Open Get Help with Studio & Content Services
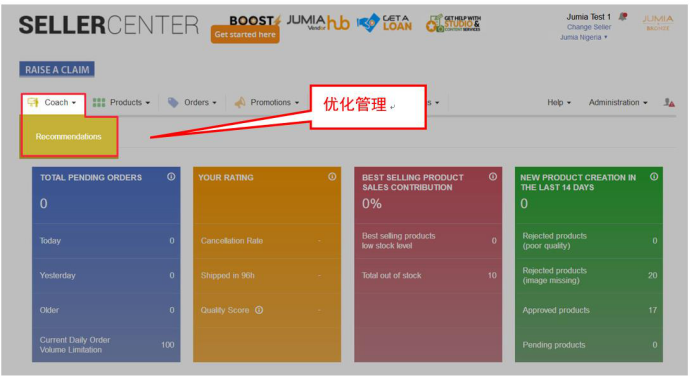 (x=453, y=23)
